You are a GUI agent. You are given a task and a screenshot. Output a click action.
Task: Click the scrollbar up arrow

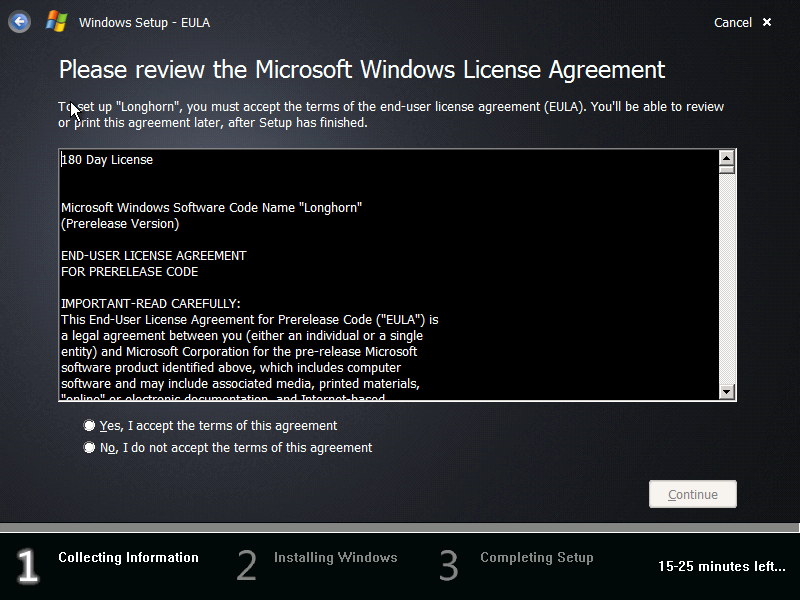coord(726,157)
